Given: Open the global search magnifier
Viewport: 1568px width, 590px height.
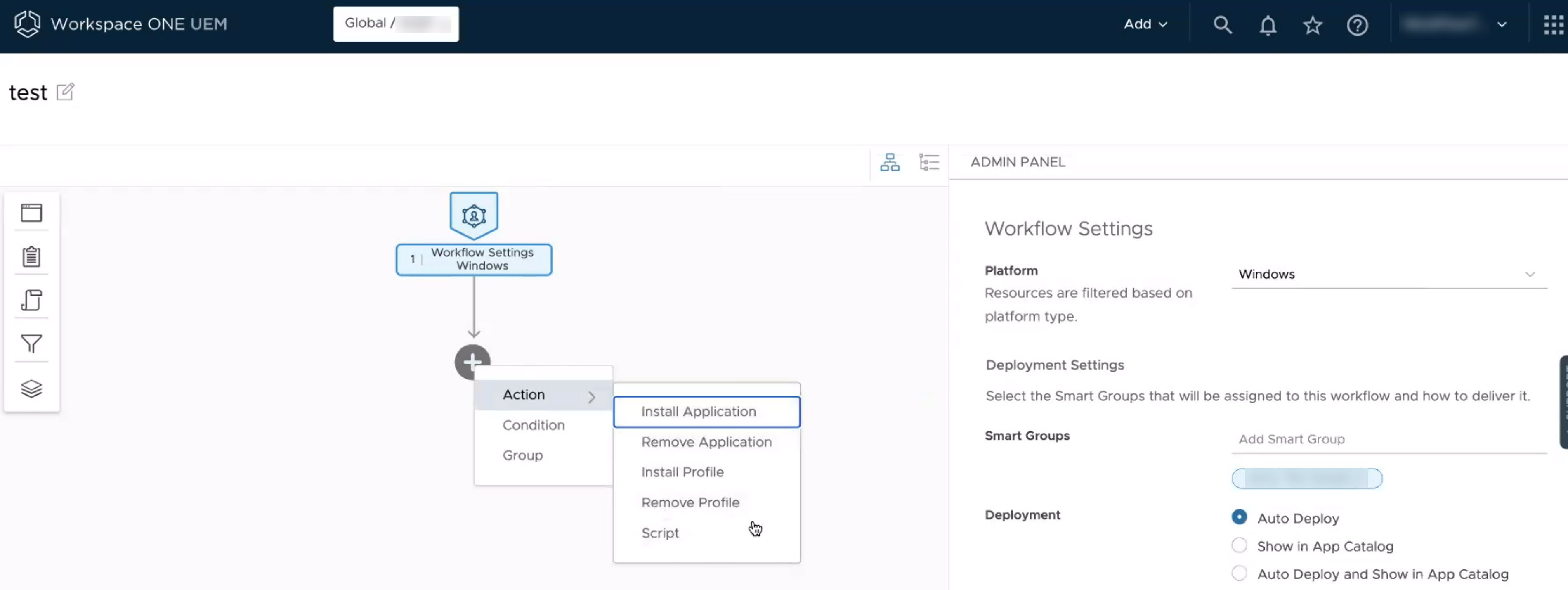Looking at the screenshot, I should coord(1222,25).
